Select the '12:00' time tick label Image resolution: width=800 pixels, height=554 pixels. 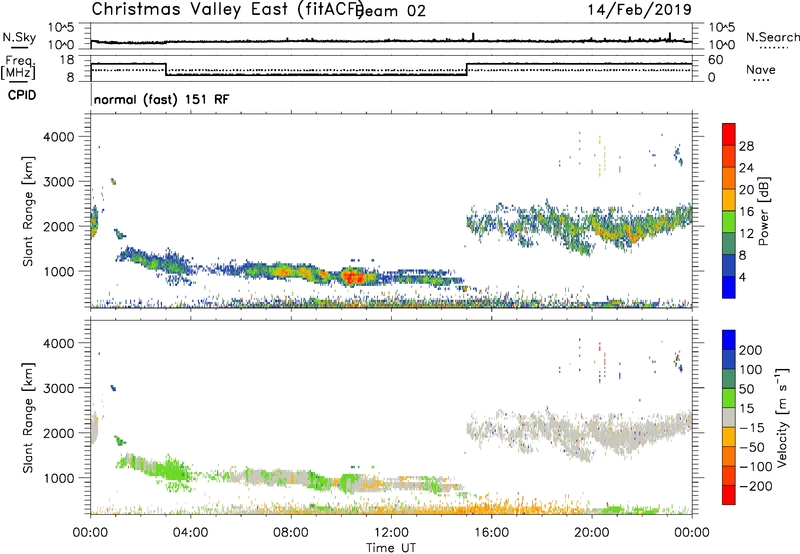(x=391, y=533)
